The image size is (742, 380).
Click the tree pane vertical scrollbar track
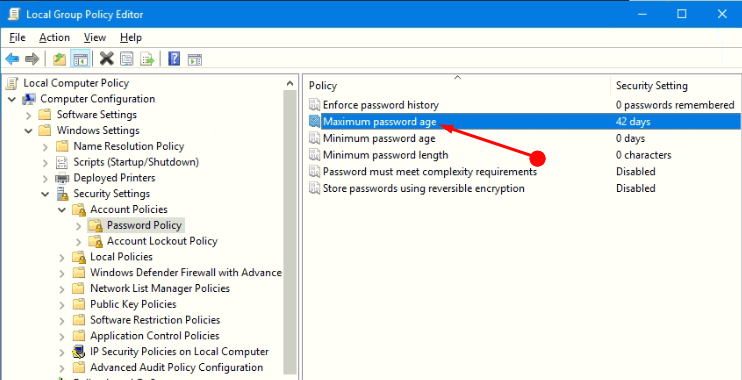[290, 232]
